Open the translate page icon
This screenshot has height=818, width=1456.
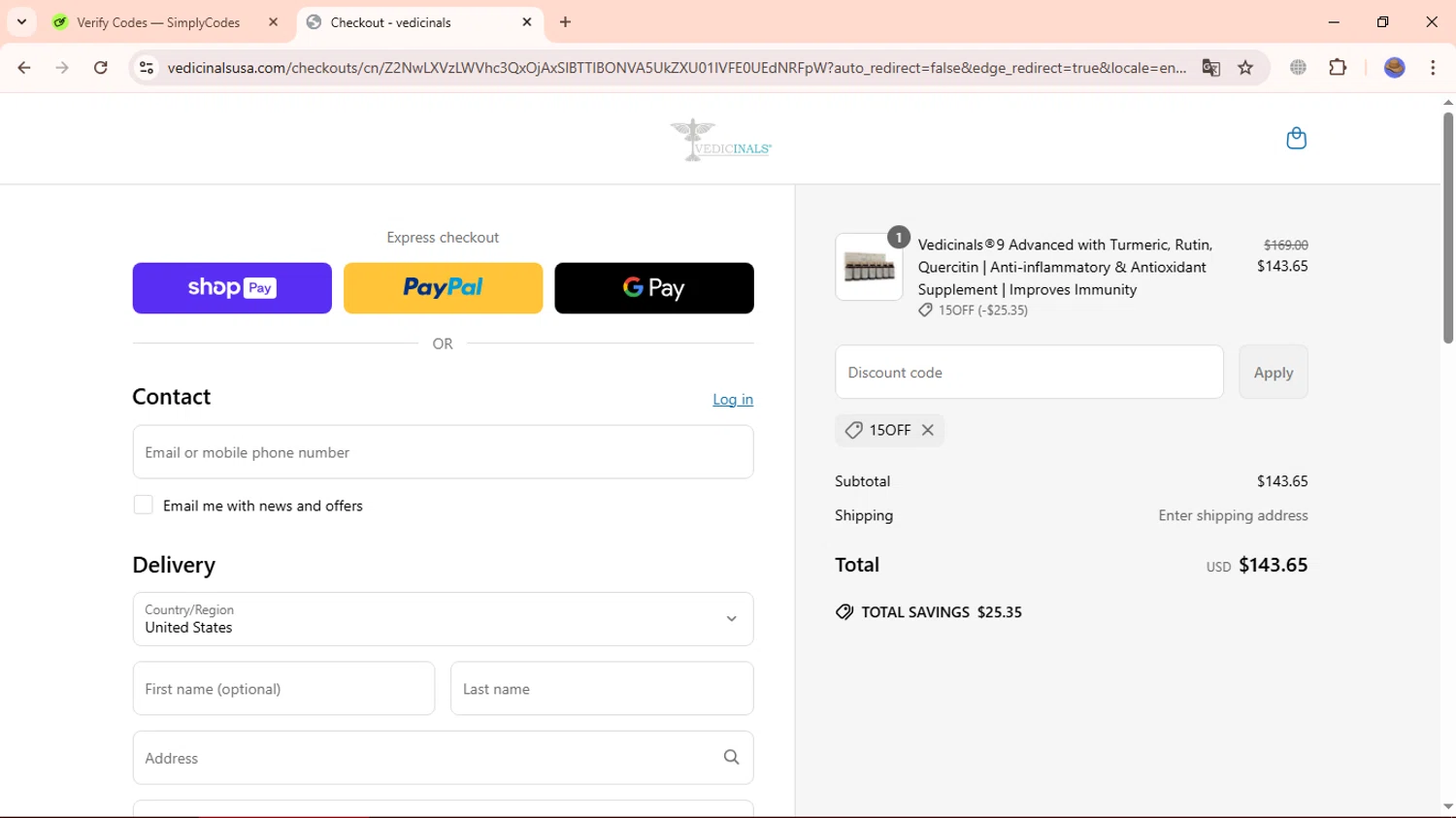1210,68
